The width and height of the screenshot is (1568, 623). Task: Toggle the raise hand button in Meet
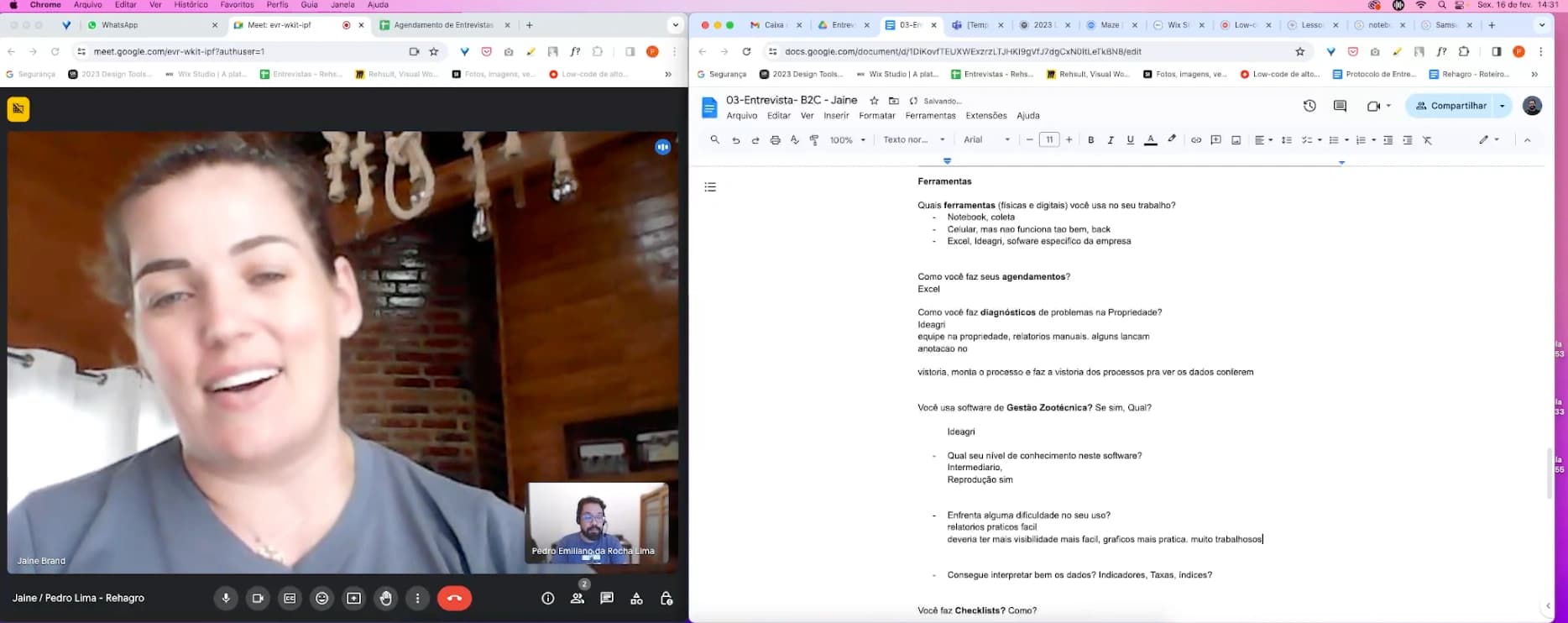(x=385, y=598)
